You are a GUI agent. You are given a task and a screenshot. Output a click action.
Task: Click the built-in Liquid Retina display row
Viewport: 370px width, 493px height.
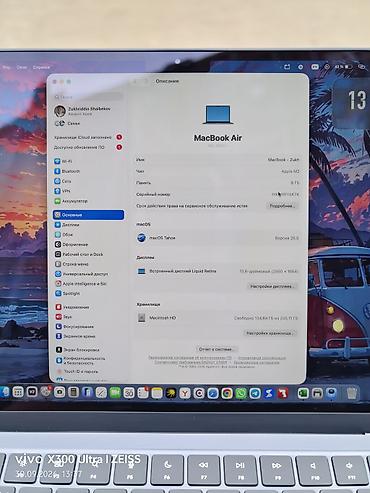217,271
